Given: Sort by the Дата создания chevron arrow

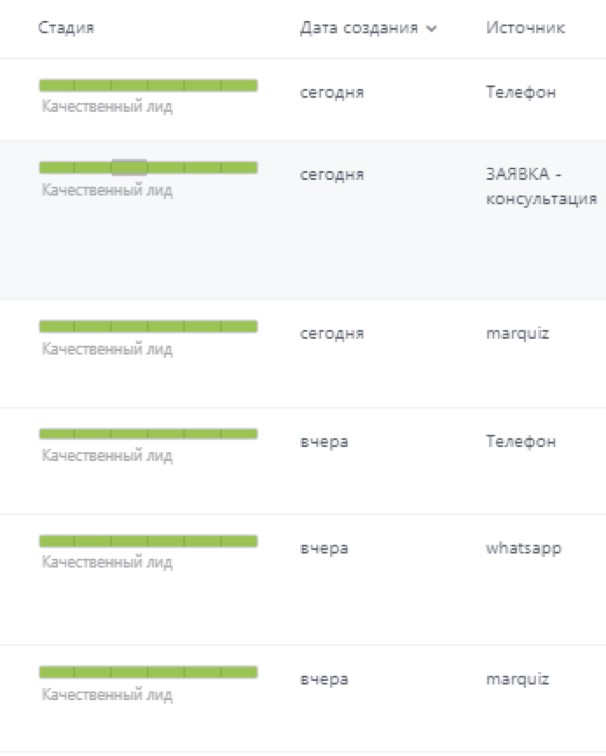Looking at the screenshot, I should click(431, 29).
